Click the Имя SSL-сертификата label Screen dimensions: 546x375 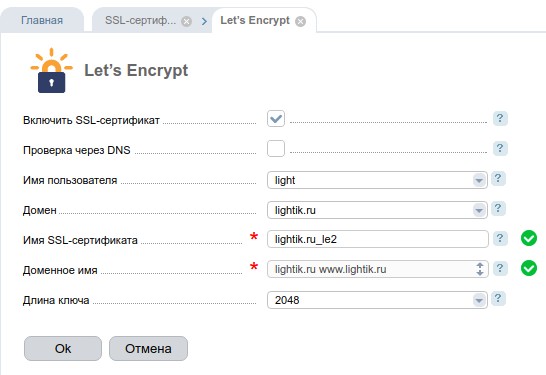coord(80,240)
